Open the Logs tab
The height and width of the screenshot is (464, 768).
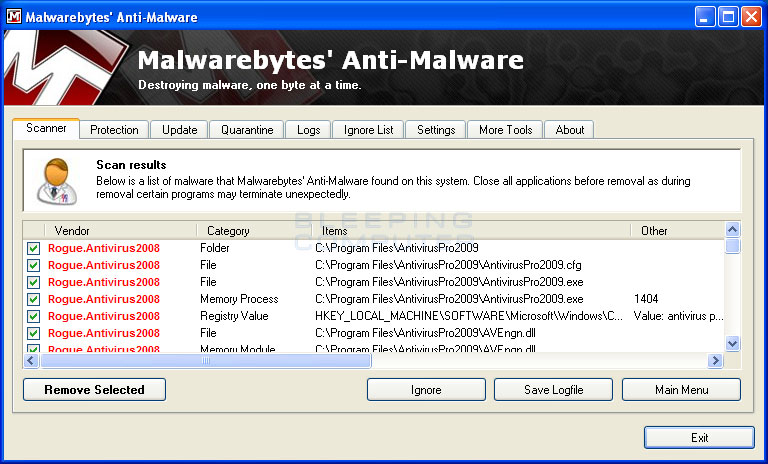click(x=308, y=130)
